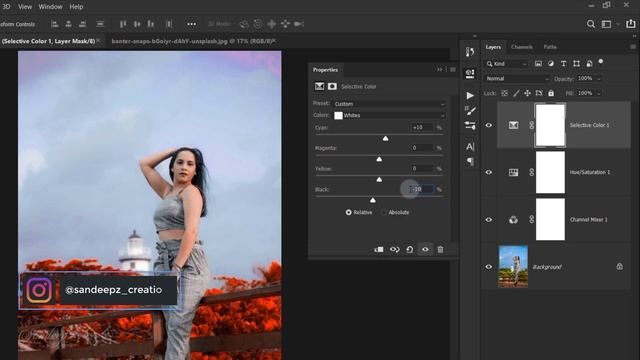Hide the Background layer

pyautogui.click(x=489, y=267)
